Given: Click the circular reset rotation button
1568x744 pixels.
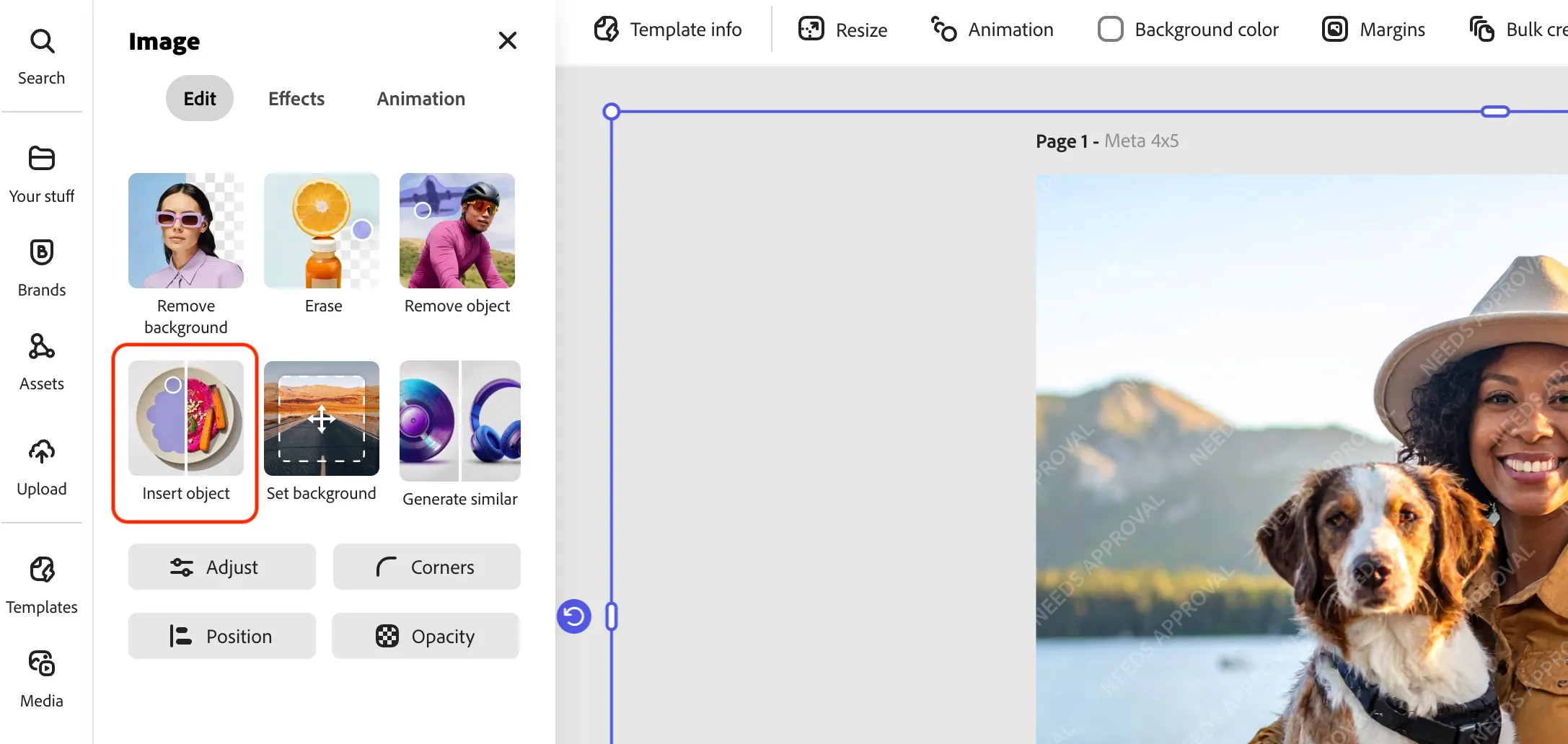Looking at the screenshot, I should tap(574, 616).
